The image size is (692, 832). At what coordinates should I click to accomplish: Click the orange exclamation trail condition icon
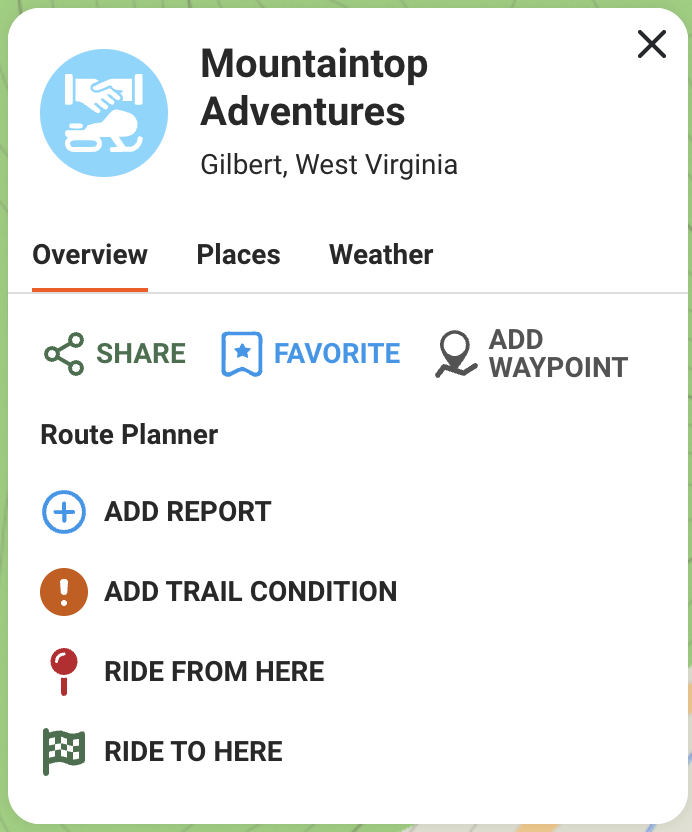pyautogui.click(x=63, y=592)
